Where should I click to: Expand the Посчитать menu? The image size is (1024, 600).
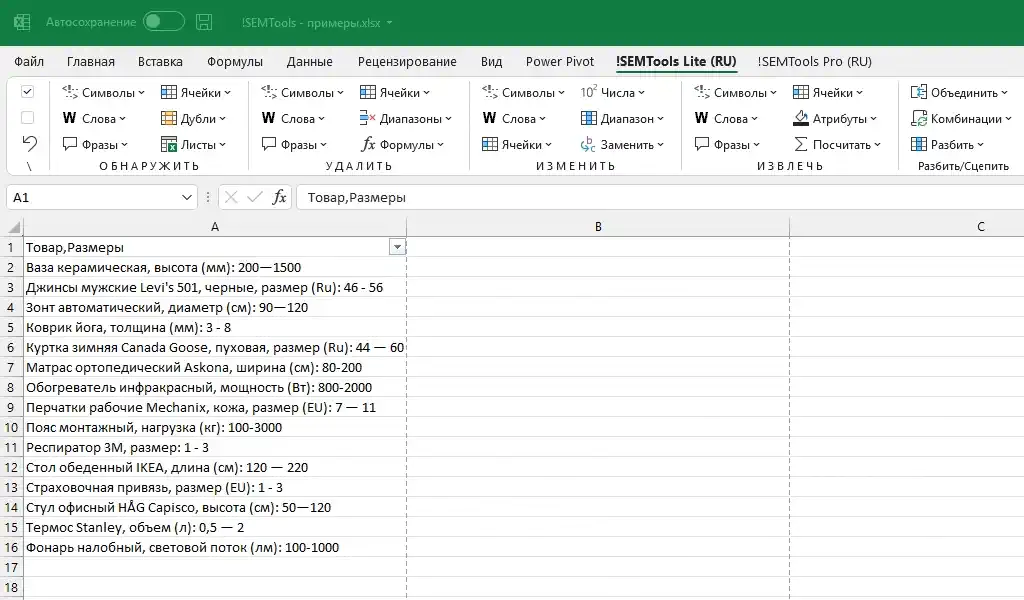837,144
